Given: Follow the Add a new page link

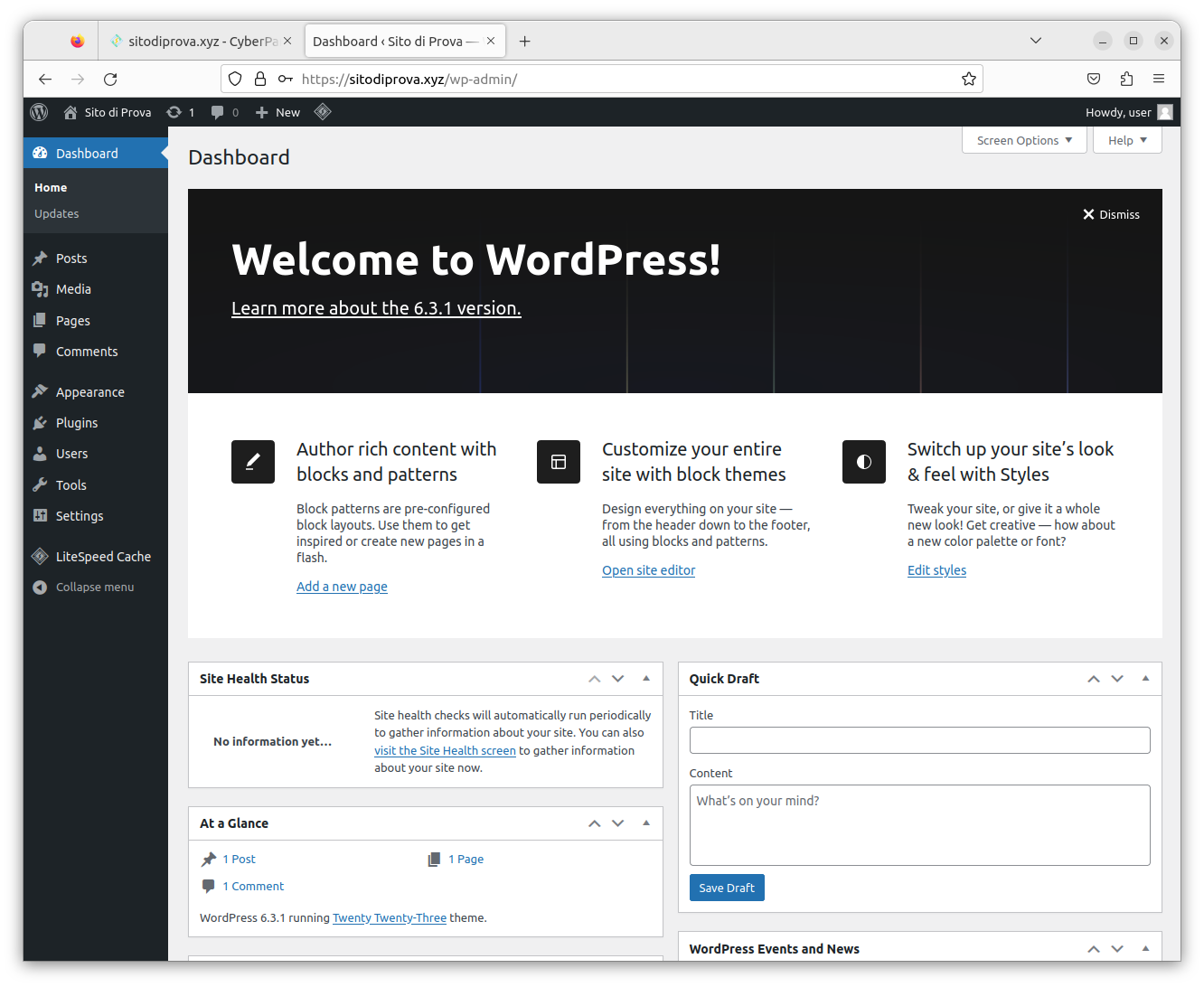Looking at the screenshot, I should pos(342,587).
